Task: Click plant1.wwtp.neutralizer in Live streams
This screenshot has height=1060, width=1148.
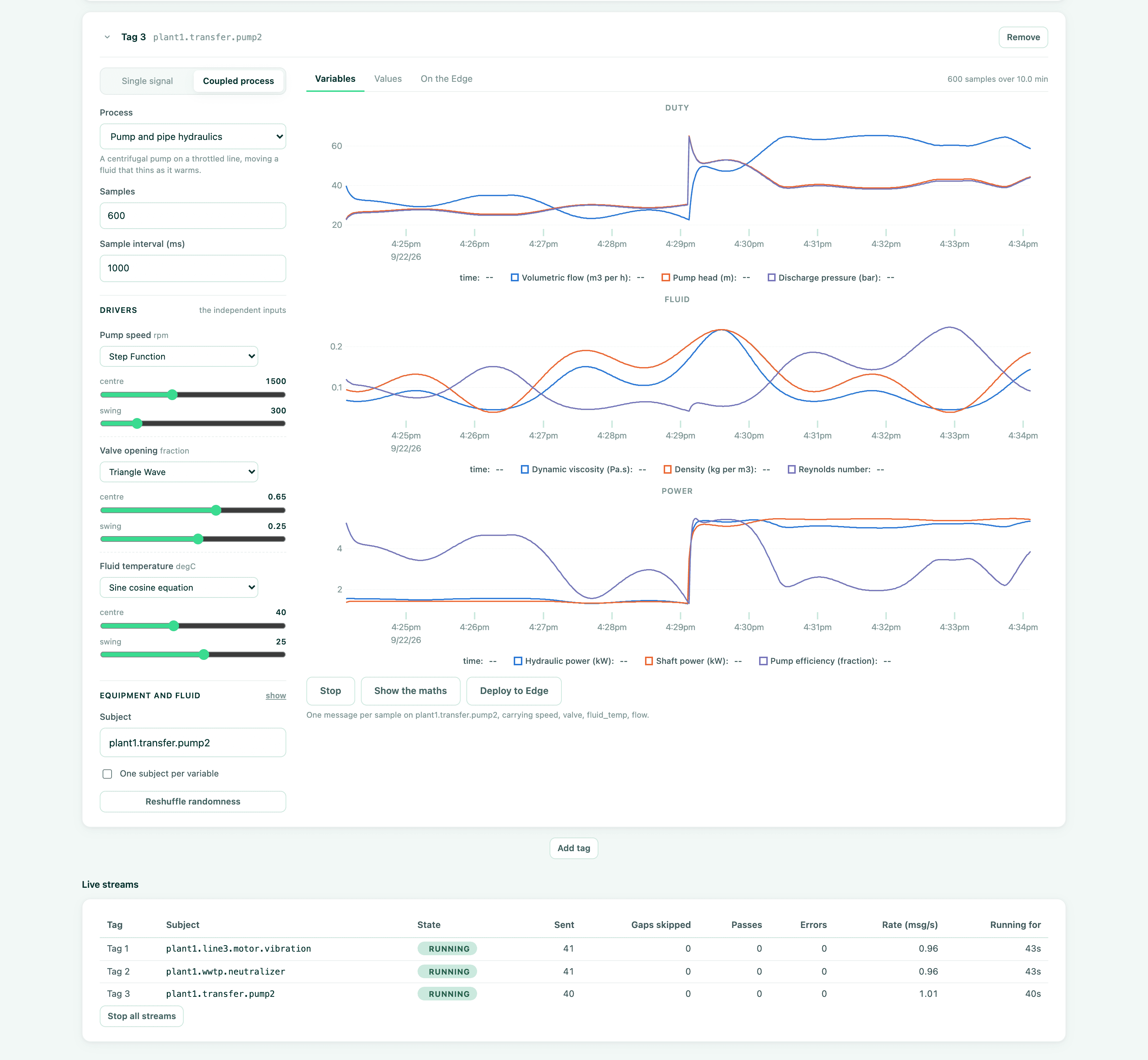Action: pyautogui.click(x=225, y=972)
